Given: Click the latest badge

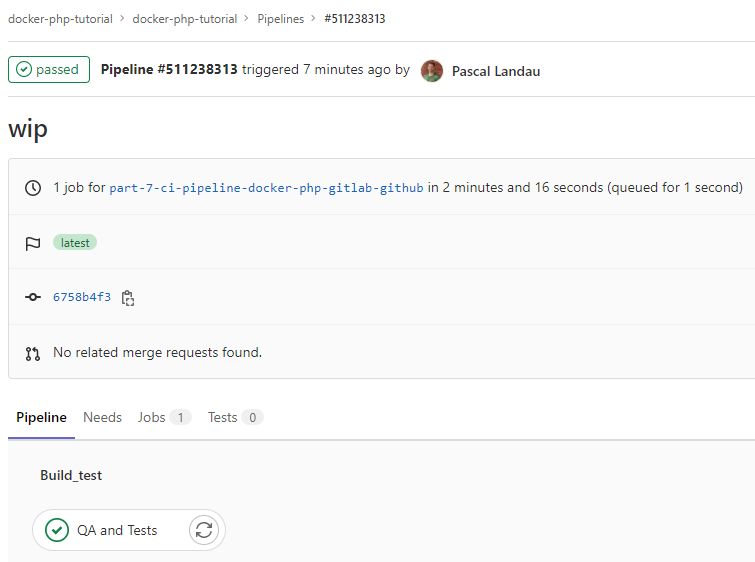Looking at the screenshot, I should [x=75, y=243].
